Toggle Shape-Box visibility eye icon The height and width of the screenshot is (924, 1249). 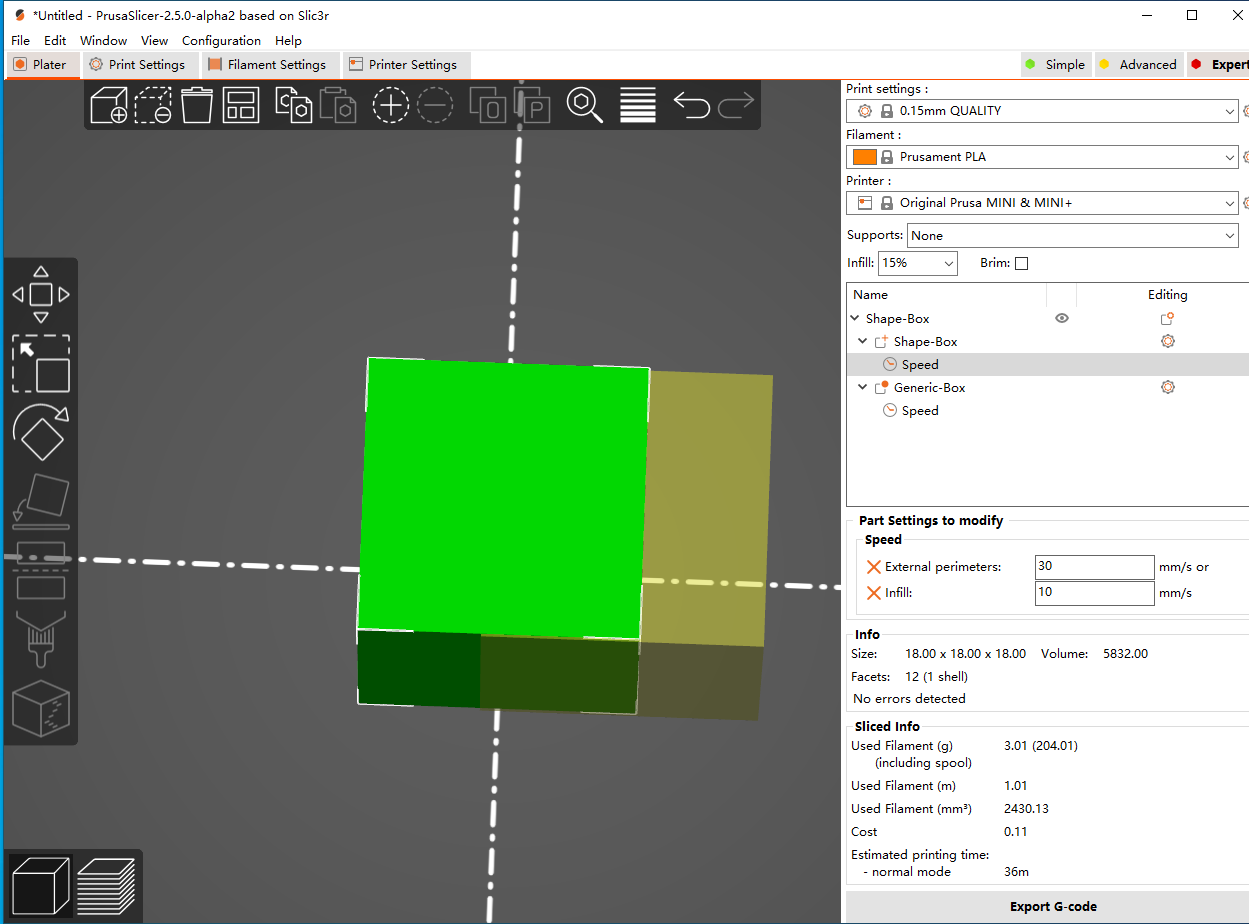pyautogui.click(x=1062, y=318)
